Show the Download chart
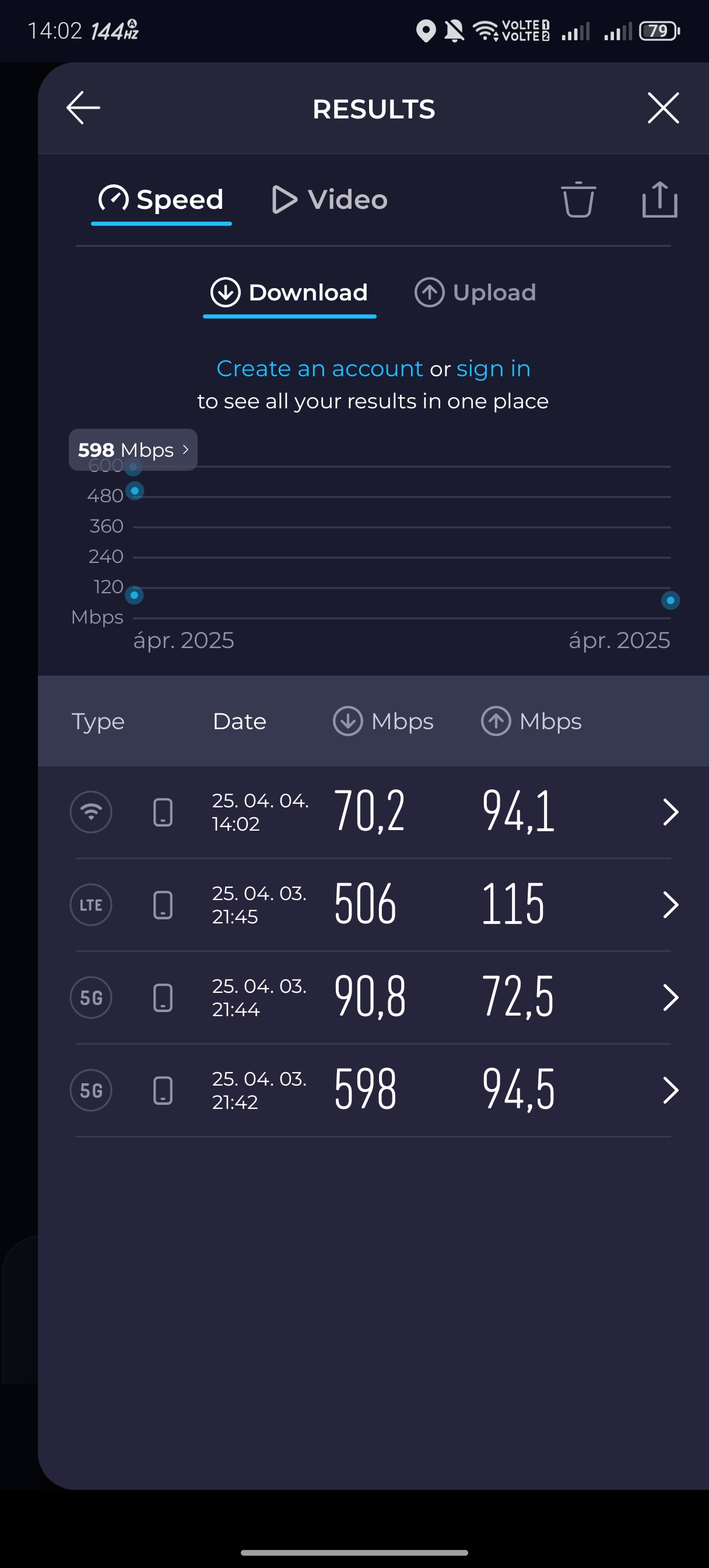 [x=289, y=293]
